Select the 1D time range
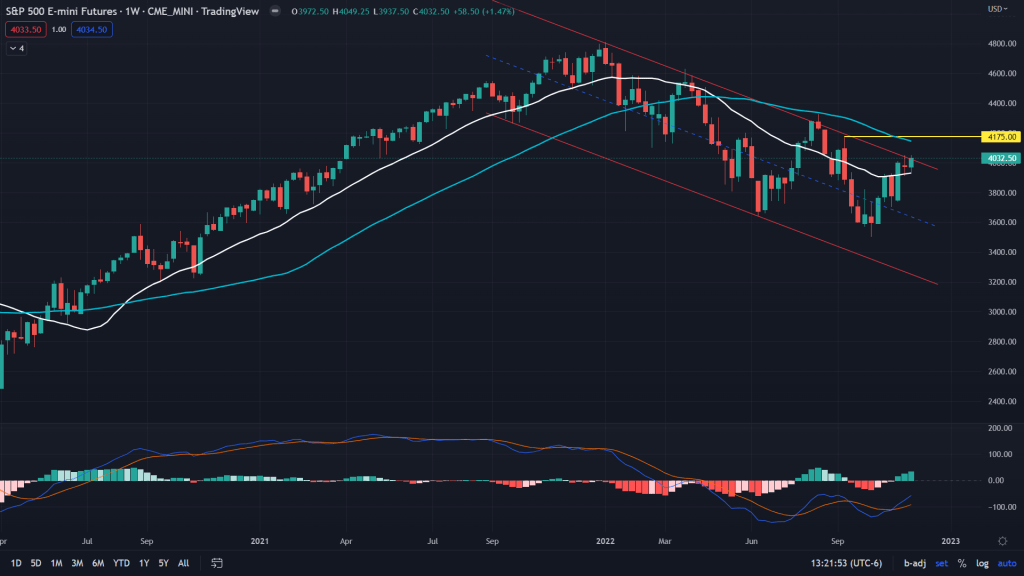 [x=16, y=563]
